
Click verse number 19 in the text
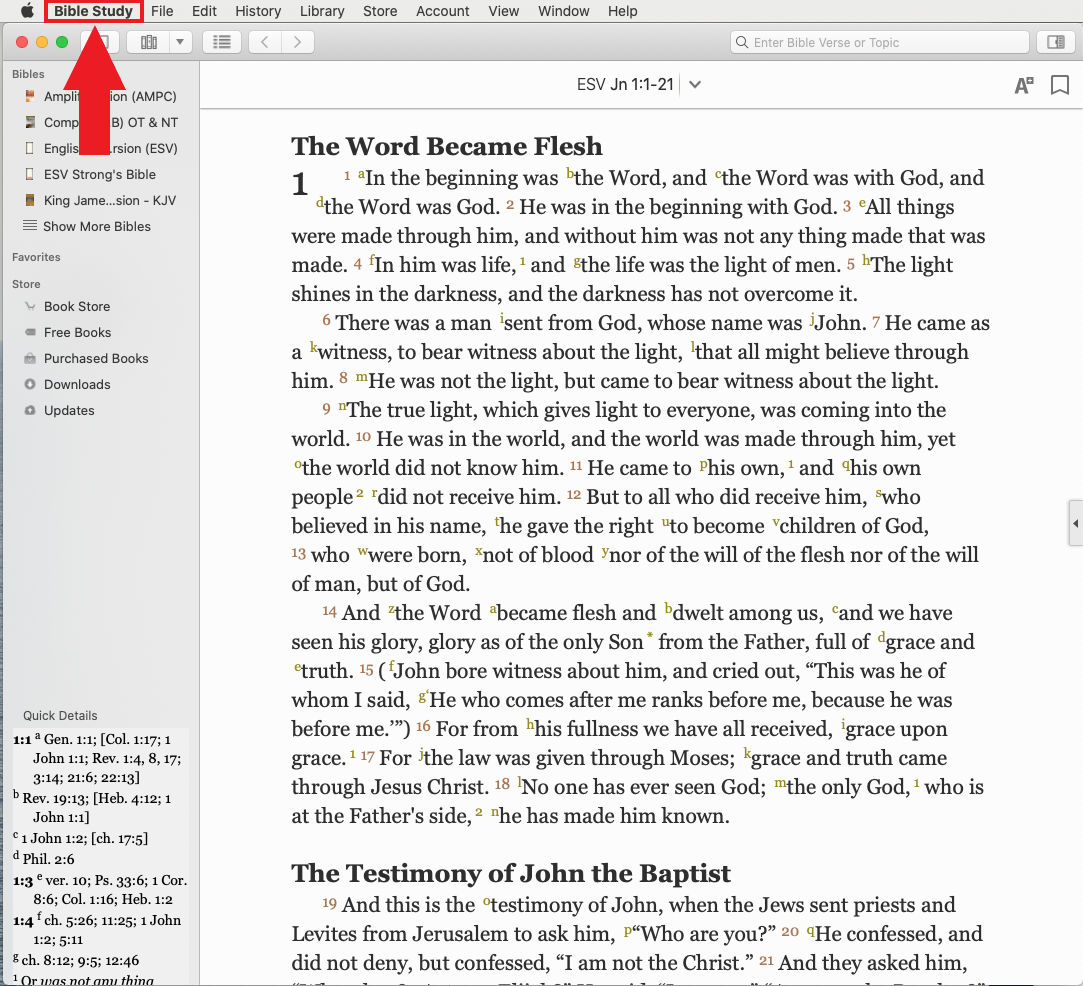[329, 903]
